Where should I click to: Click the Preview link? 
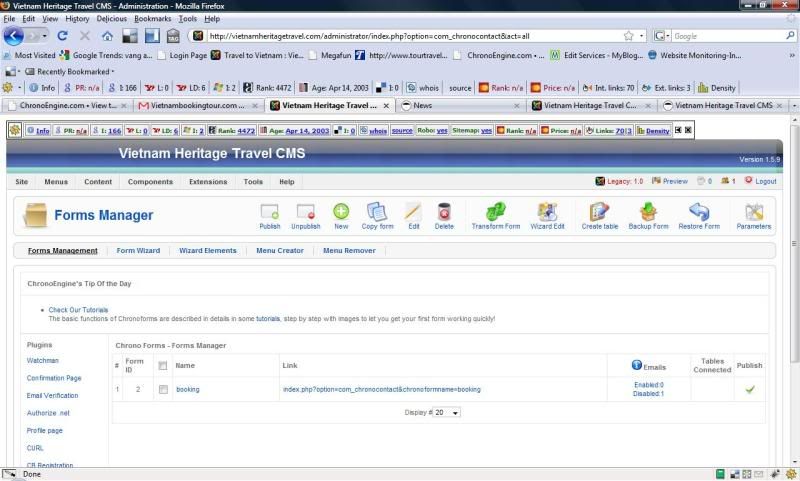point(670,181)
